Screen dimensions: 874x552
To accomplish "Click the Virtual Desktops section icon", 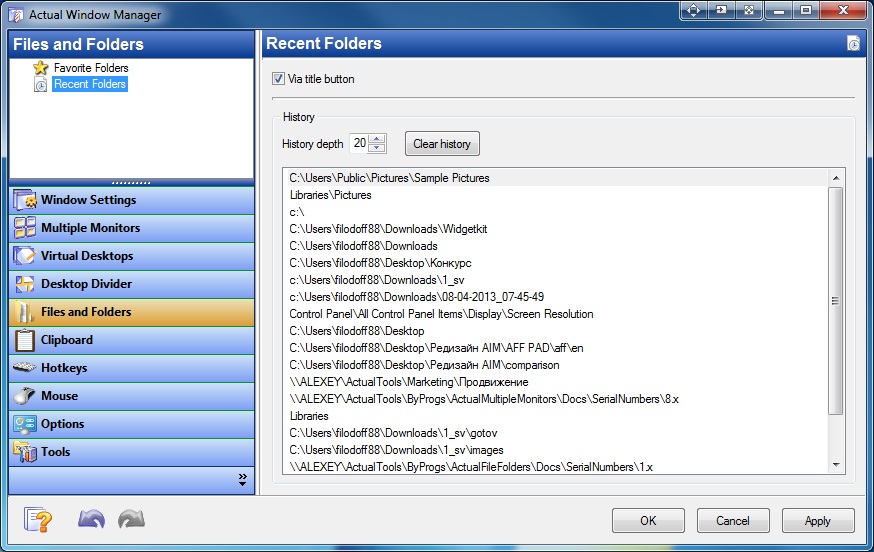I will pyautogui.click(x=25, y=256).
